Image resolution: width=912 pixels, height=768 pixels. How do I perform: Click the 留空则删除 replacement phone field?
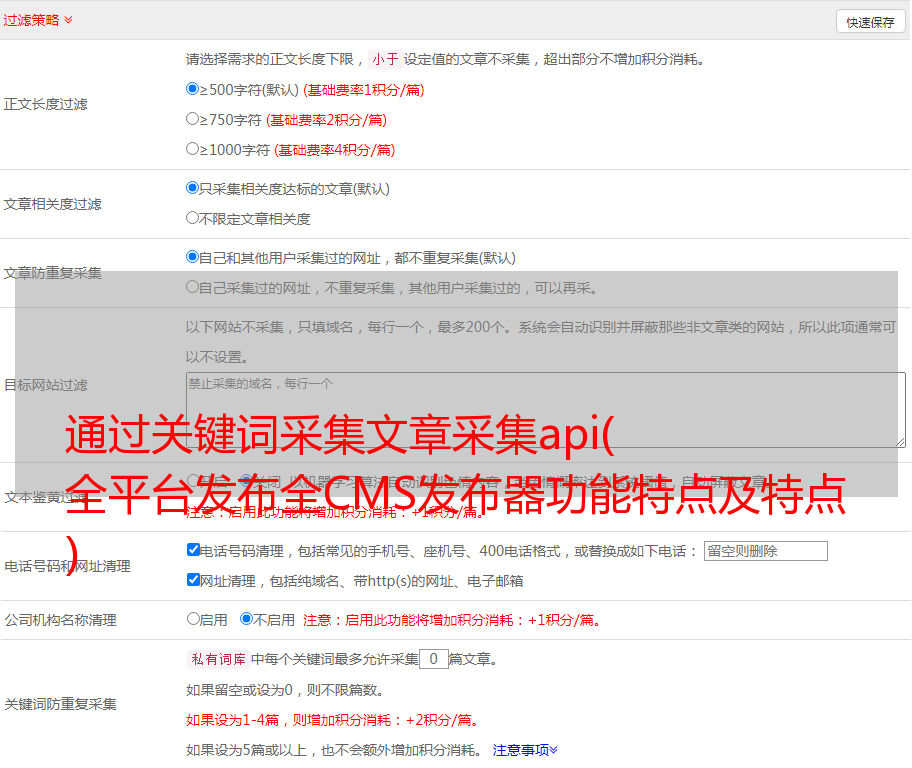coord(765,551)
